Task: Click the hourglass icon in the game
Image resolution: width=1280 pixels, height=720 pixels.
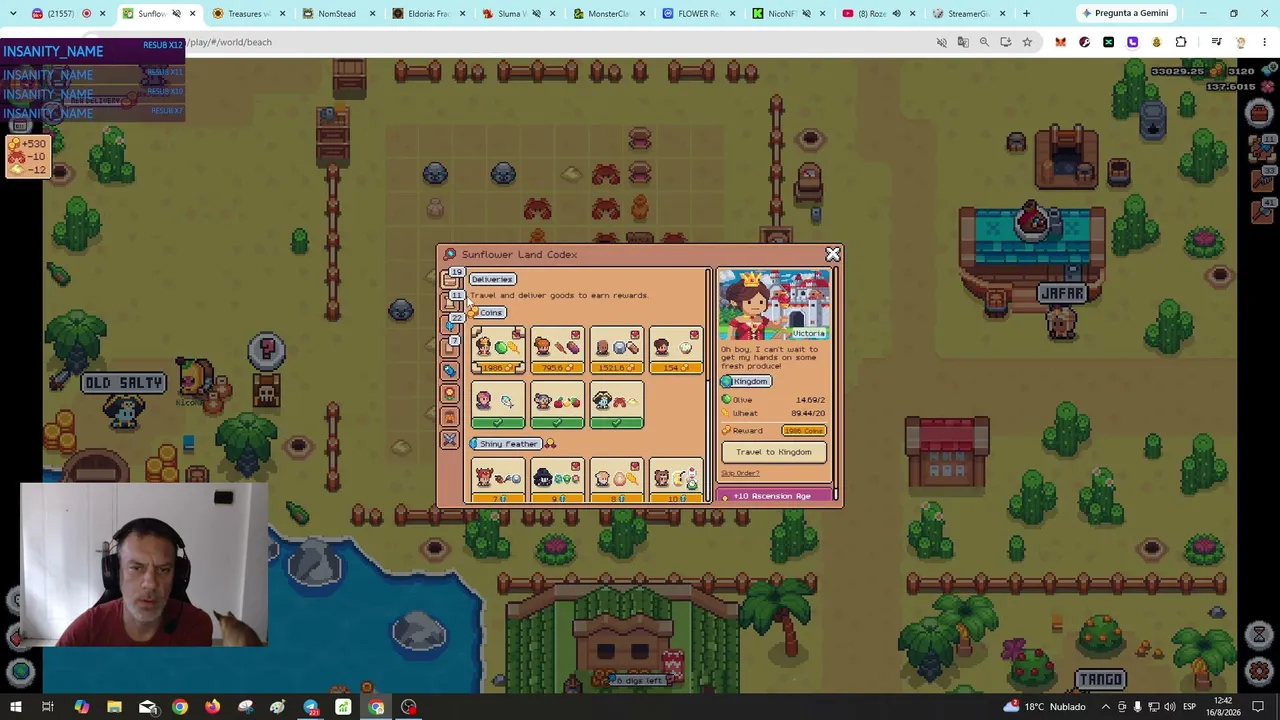Action: 1259,634
